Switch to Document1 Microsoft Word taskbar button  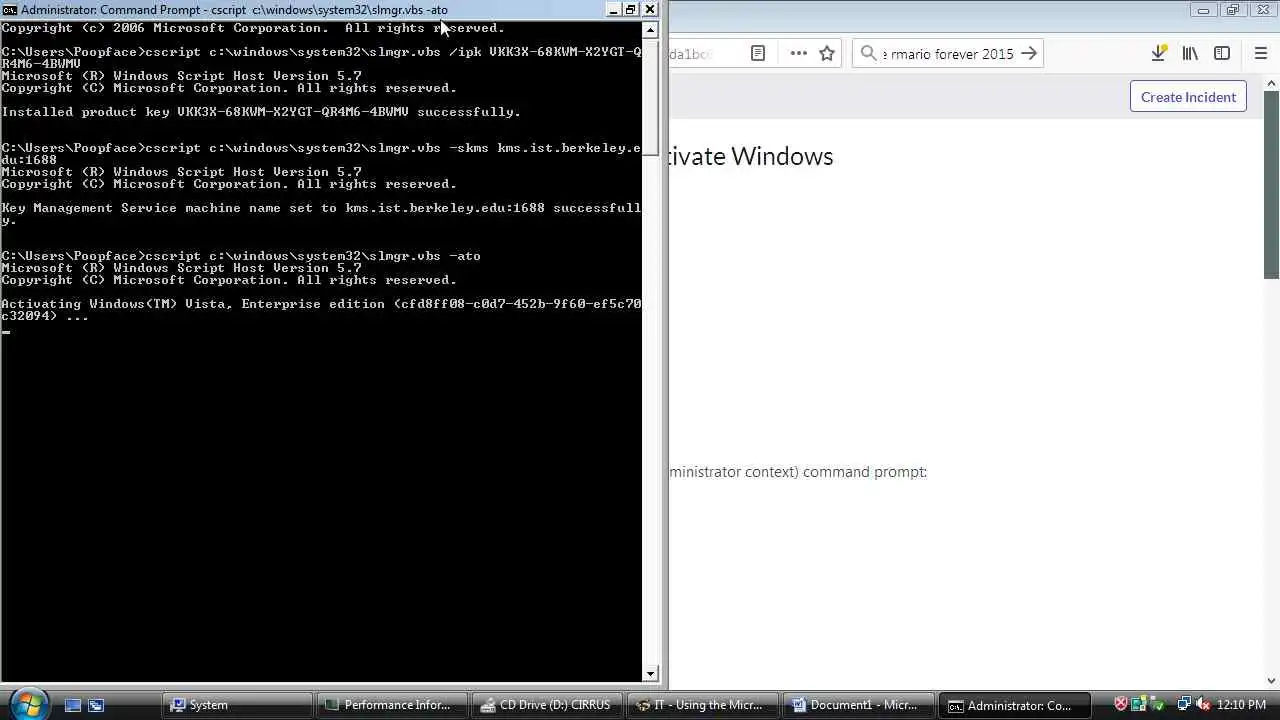click(859, 705)
